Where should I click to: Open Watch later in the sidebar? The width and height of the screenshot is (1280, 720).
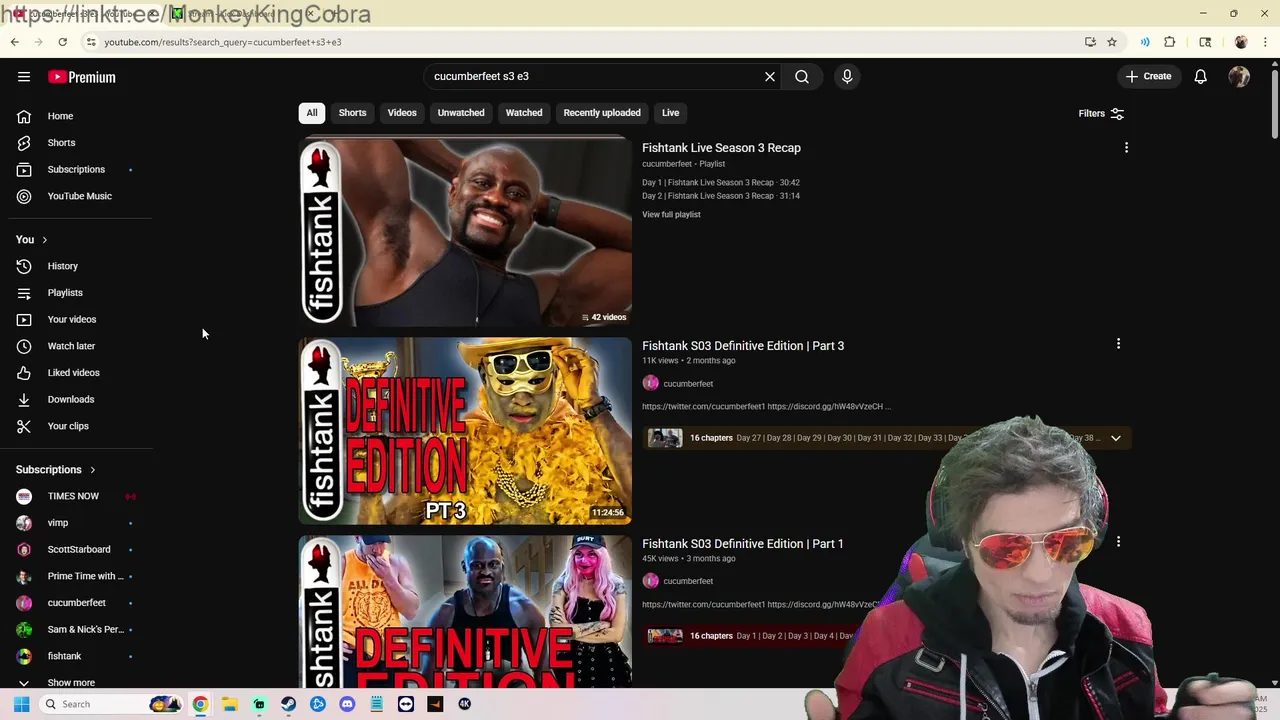tap(80, 346)
